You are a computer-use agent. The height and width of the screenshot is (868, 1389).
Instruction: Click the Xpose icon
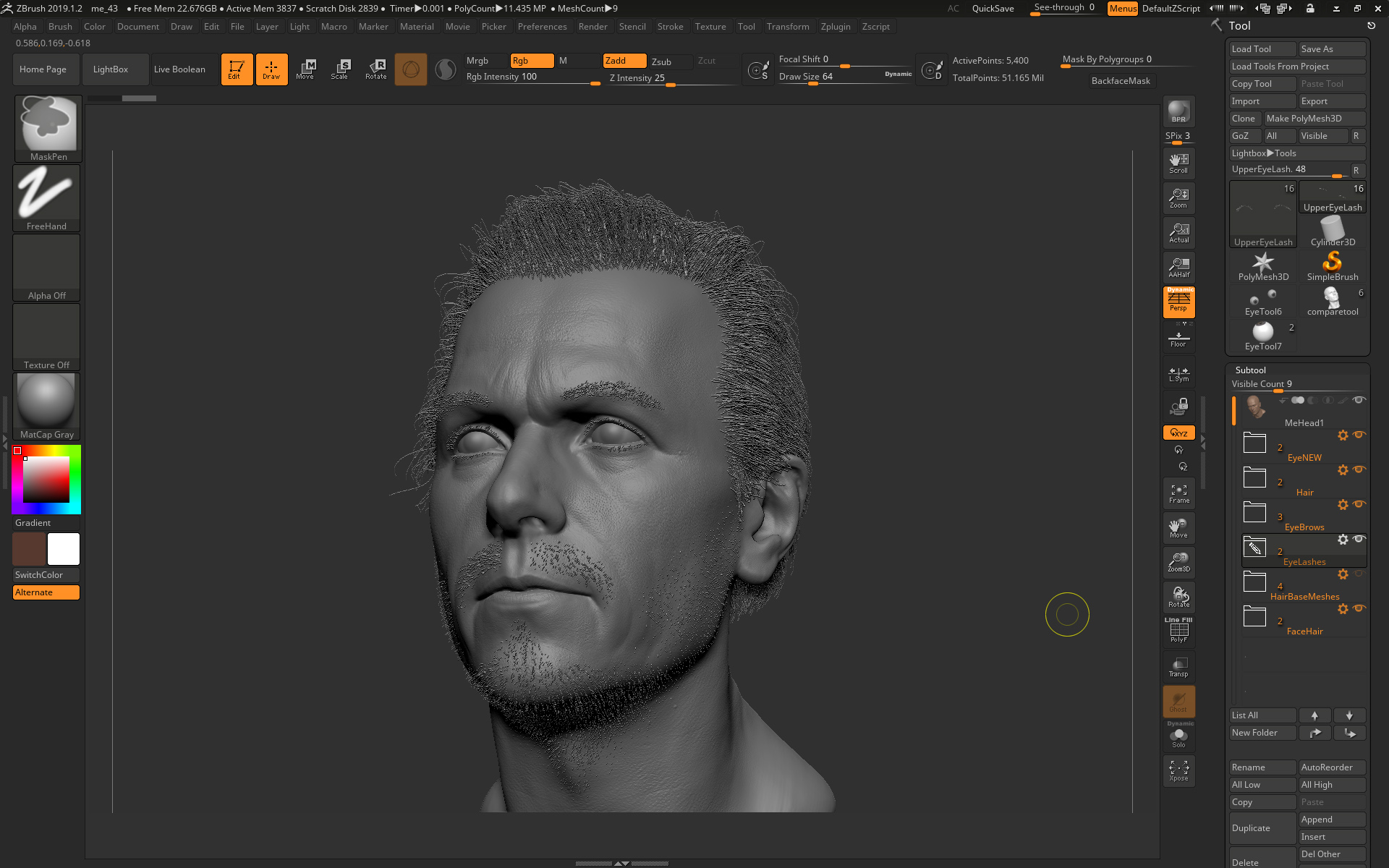1178,771
